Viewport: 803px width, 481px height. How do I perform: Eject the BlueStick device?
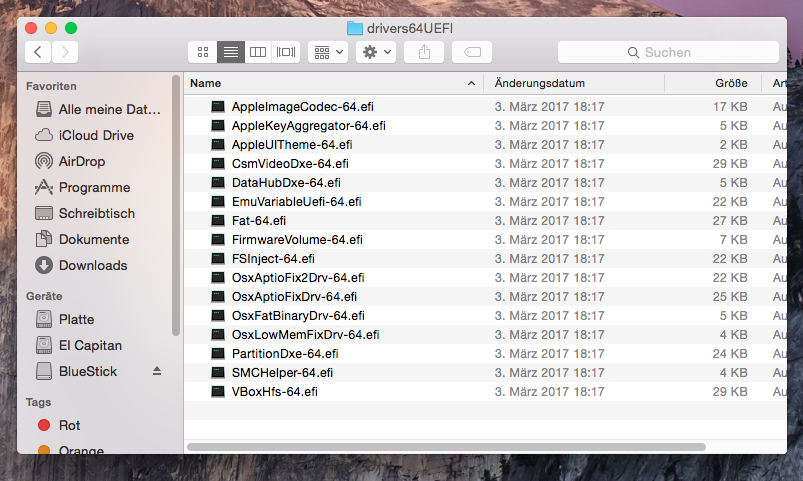[157, 371]
